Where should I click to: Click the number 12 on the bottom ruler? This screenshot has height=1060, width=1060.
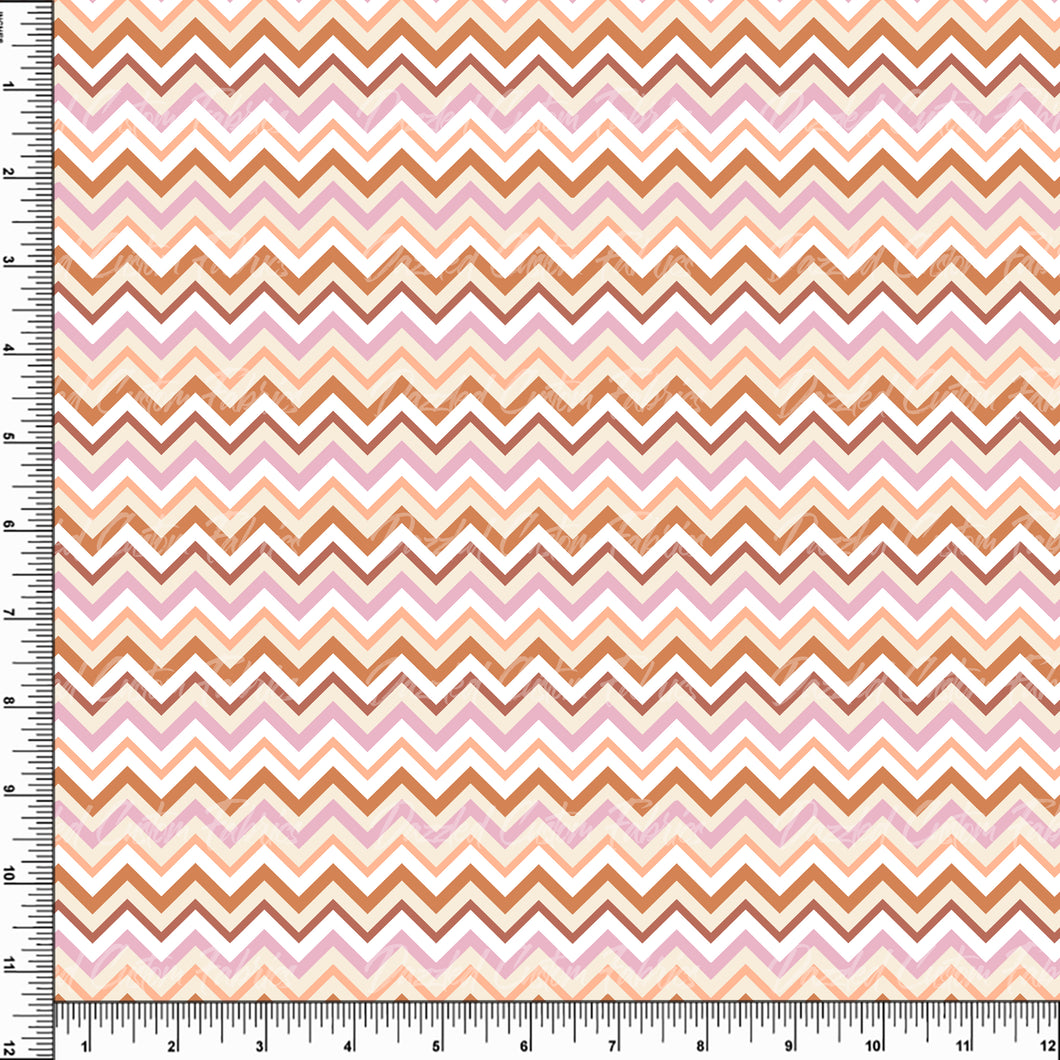click(1047, 1046)
